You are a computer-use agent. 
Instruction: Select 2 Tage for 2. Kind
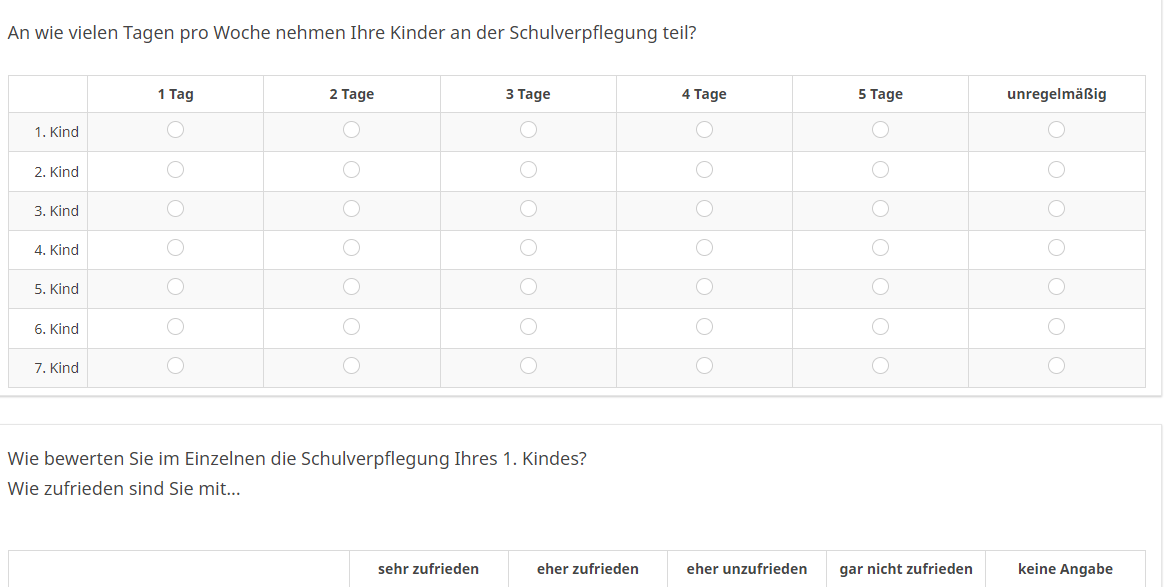click(x=352, y=170)
